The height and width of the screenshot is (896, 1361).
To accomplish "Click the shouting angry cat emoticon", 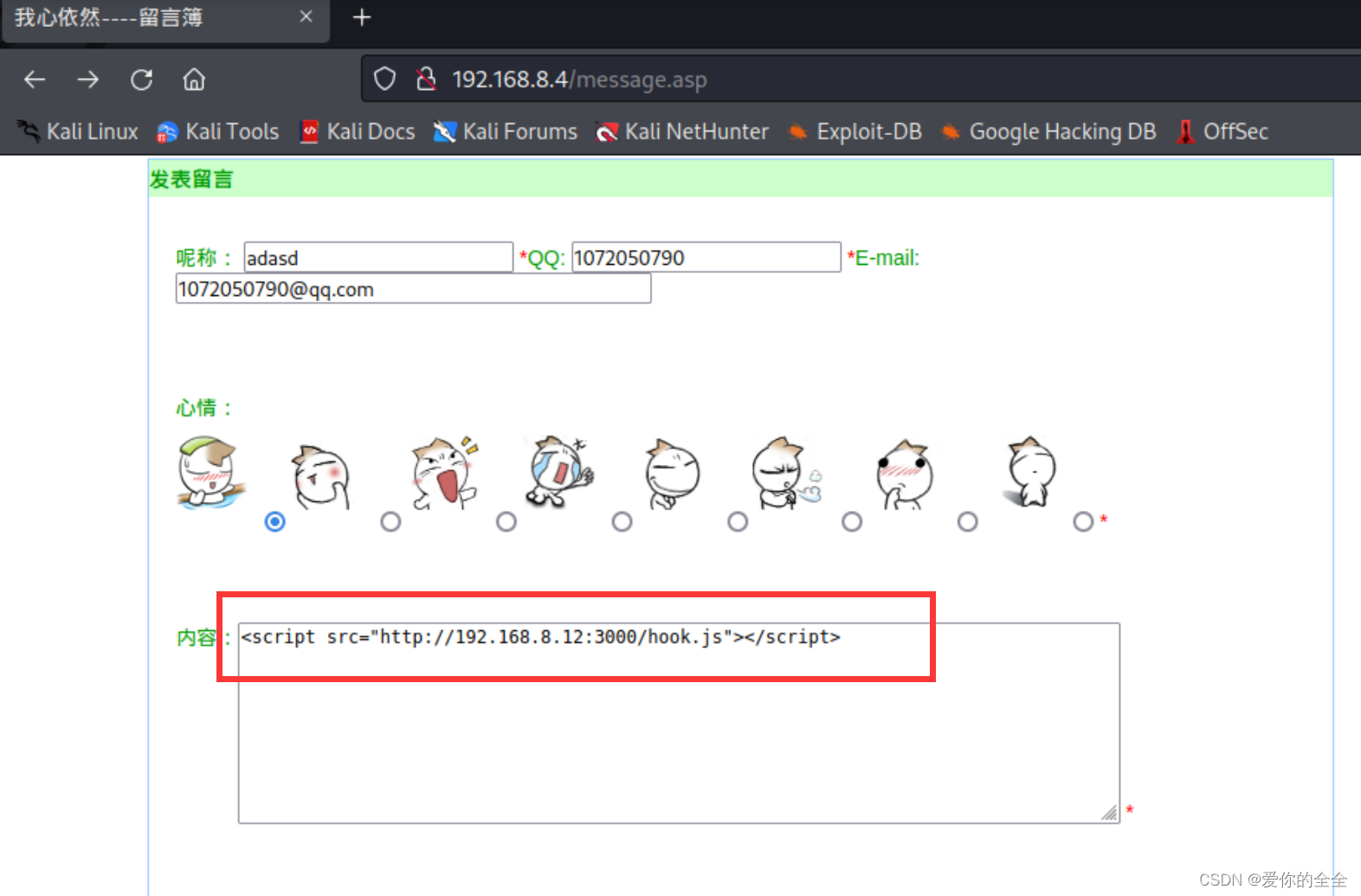I will pos(445,472).
